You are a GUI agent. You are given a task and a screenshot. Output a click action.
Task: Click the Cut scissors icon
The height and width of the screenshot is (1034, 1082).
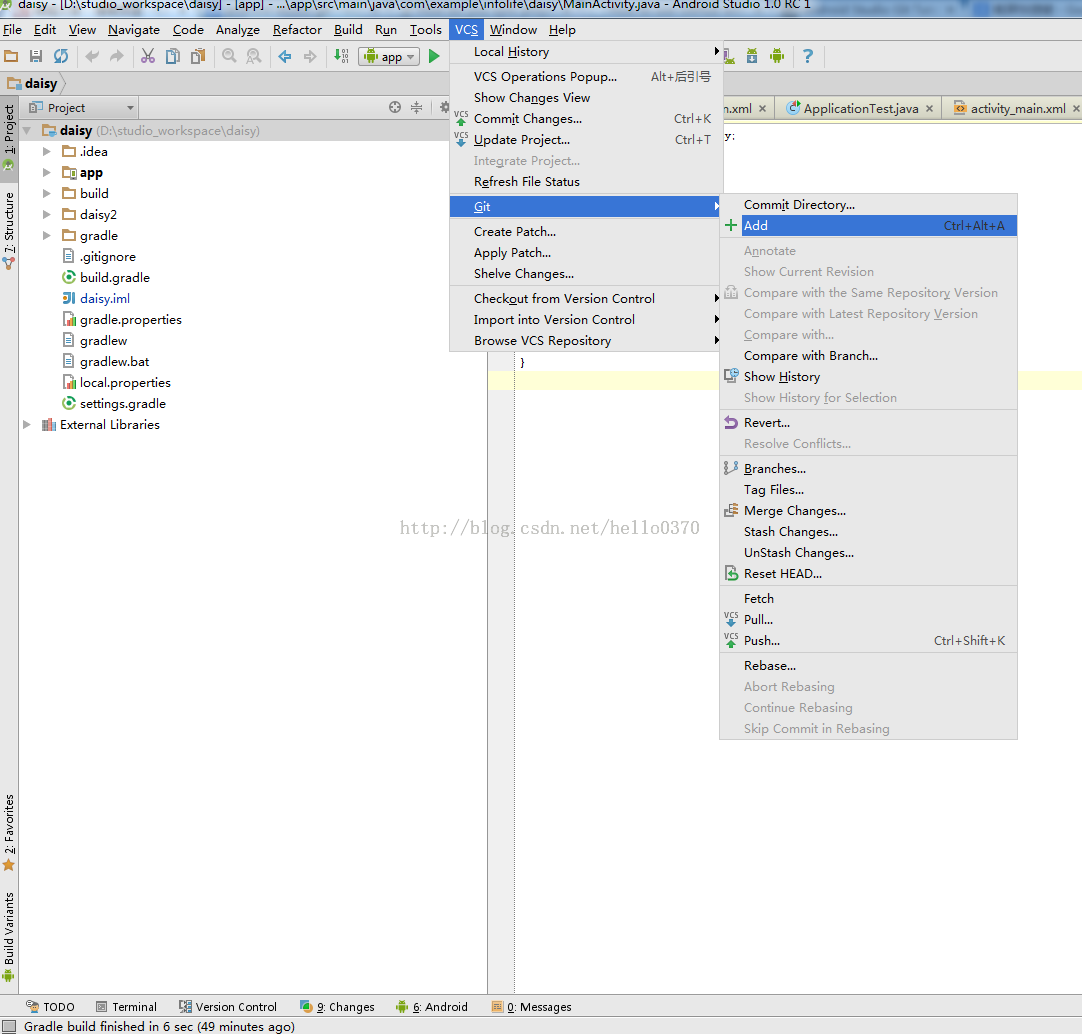click(x=148, y=56)
